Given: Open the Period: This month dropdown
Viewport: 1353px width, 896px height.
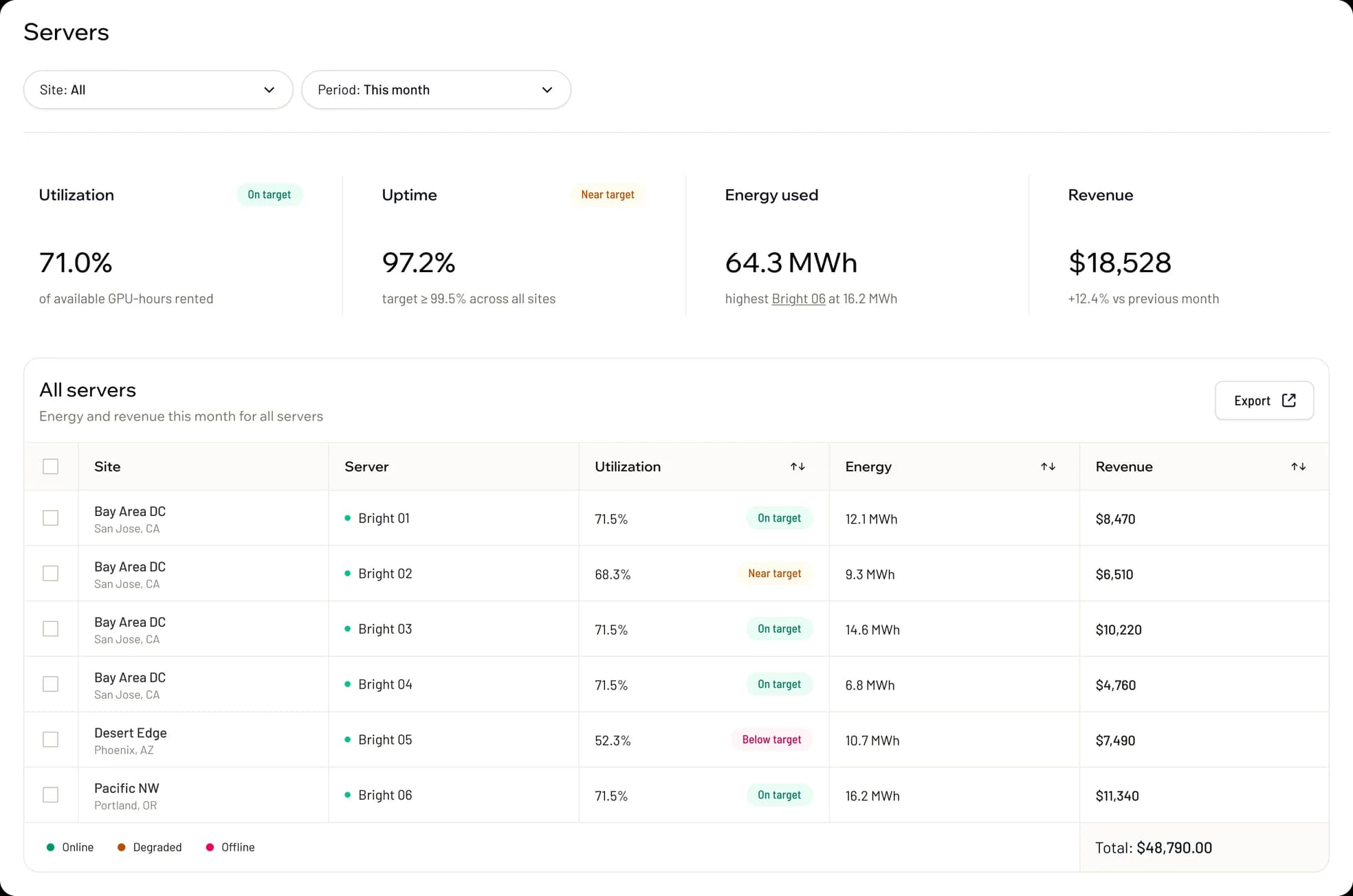Looking at the screenshot, I should pos(436,89).
